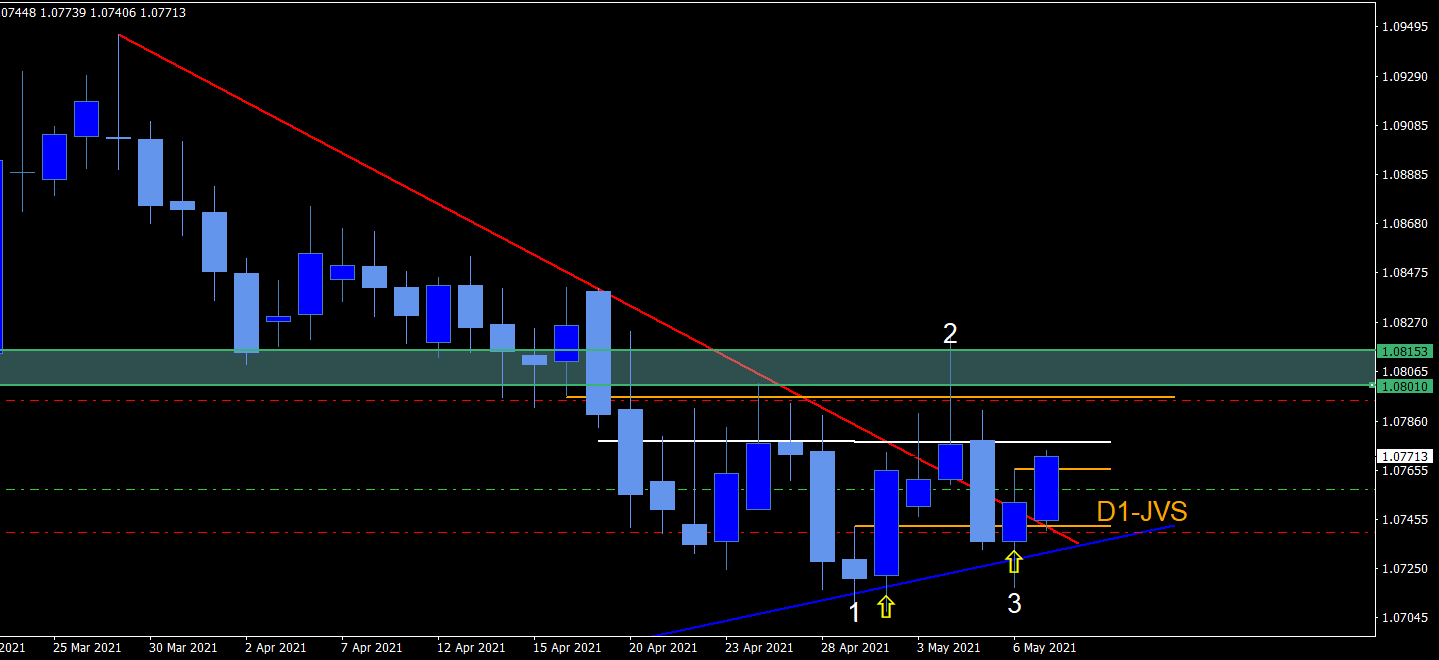This screenshot has width=1439, height=660.
Task: Select the green 1.08153 price level tag
Action: click(x=1405, y=351)
